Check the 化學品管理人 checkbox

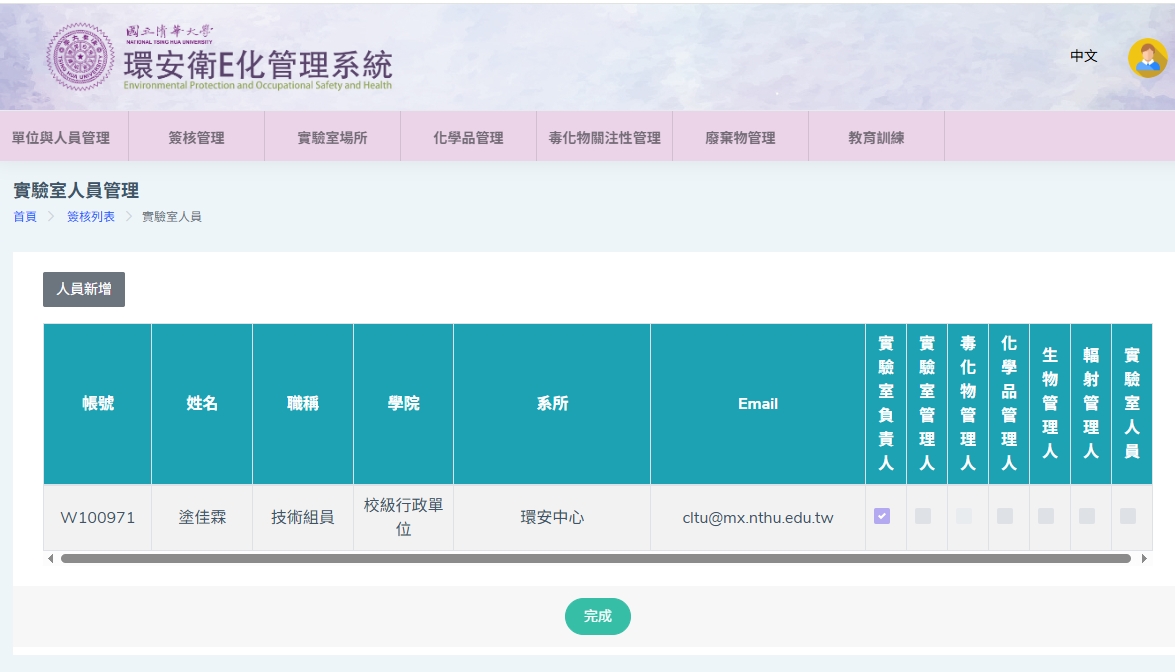click(1004, 516)
